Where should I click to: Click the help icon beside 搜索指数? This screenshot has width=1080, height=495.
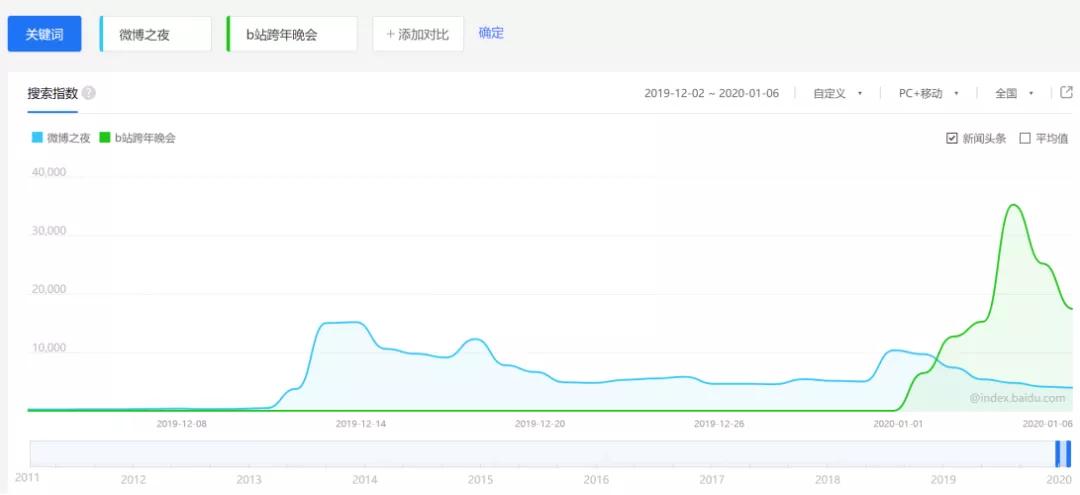89,93
